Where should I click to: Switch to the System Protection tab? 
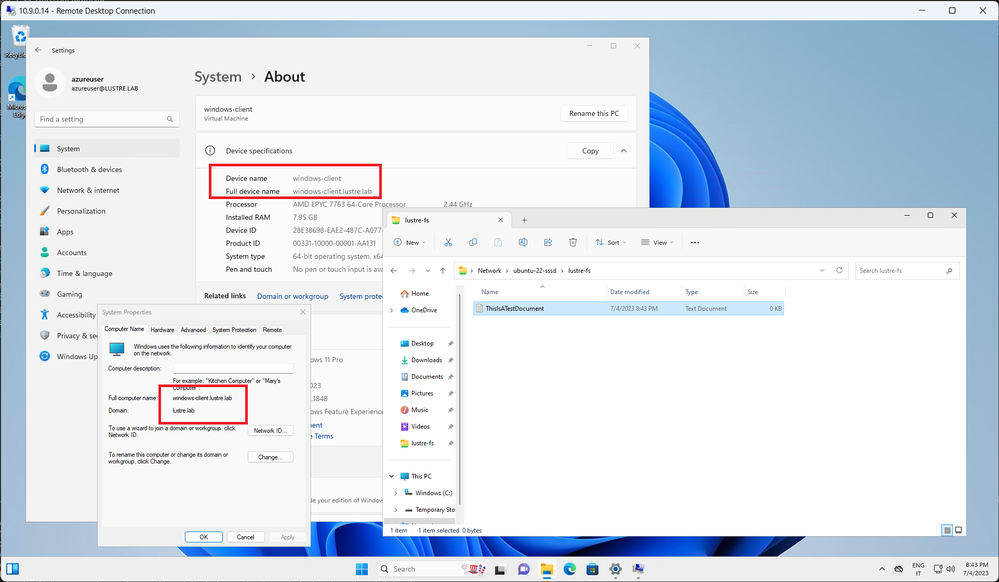click(x=234, y=330)
